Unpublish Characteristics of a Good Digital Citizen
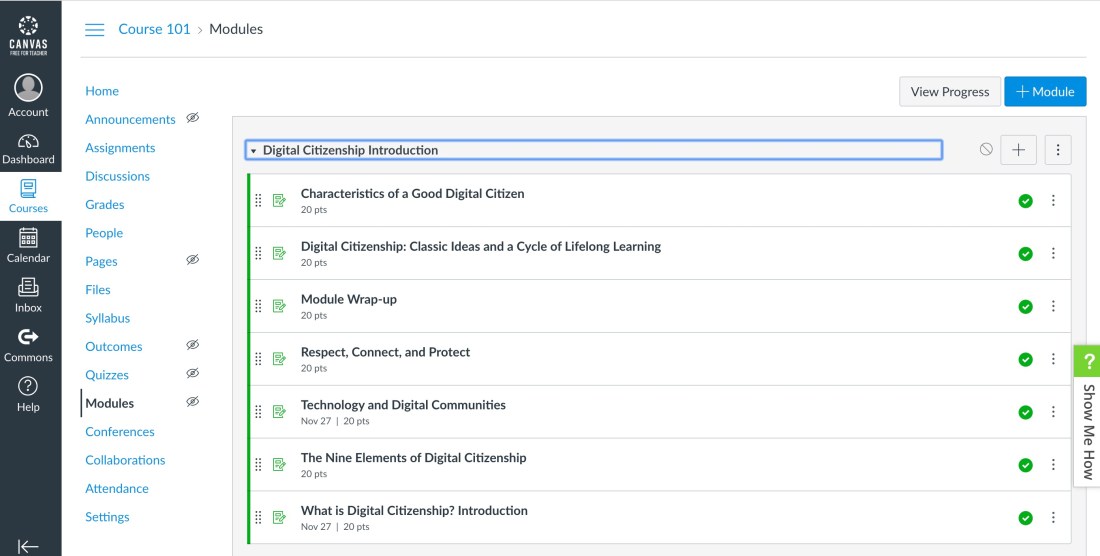Screen dimensions: 1100x556 pos(1025,201)
